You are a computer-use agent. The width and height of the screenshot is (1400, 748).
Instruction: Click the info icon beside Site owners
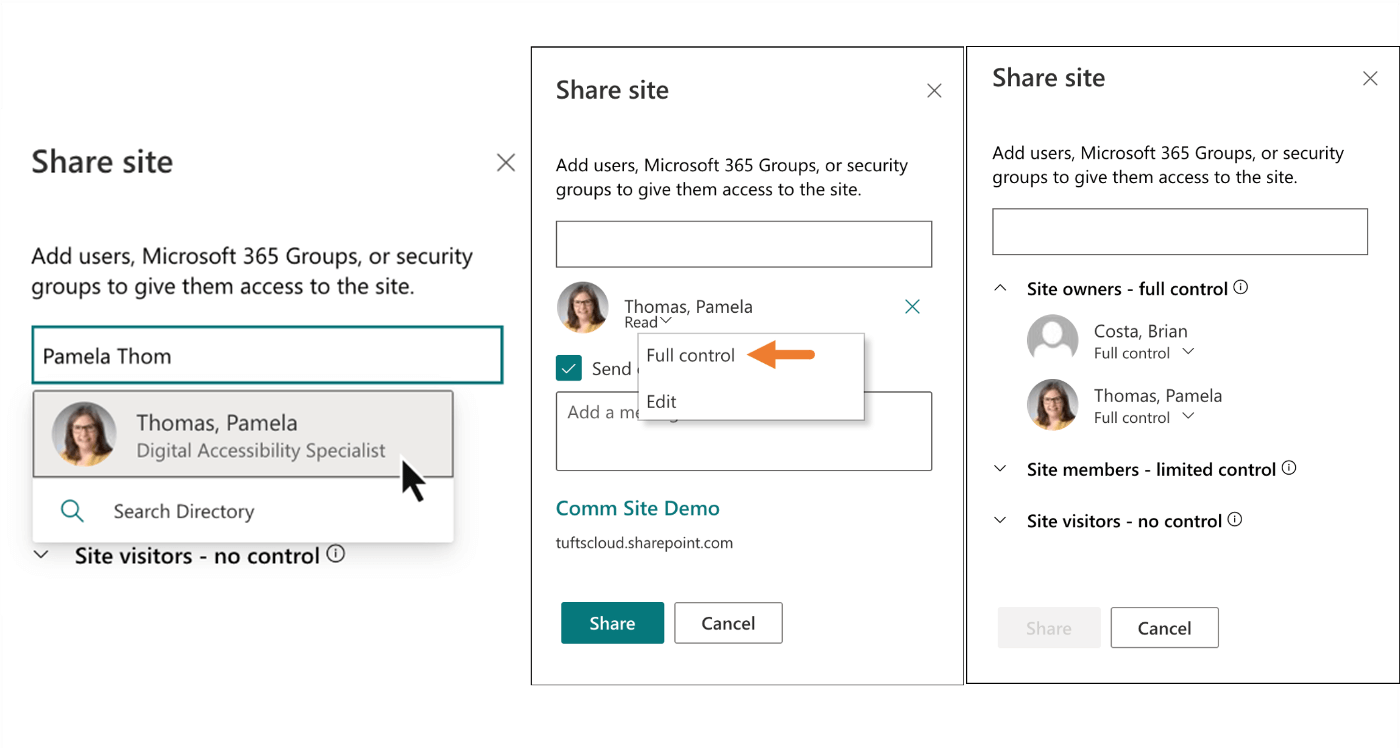click(x=1241, y=288)
